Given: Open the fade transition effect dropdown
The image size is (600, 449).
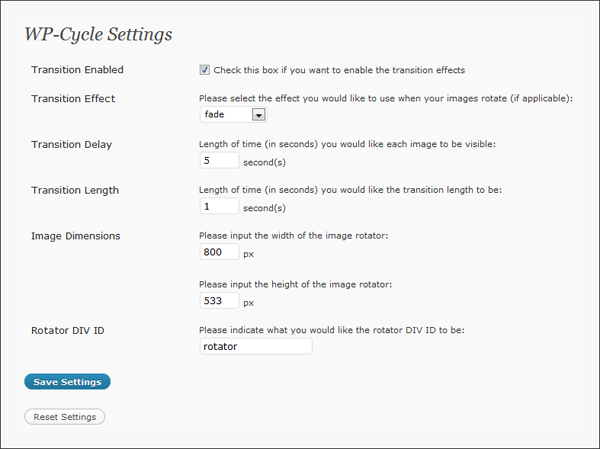Looking at the screenshot, I should click(233, 115).
